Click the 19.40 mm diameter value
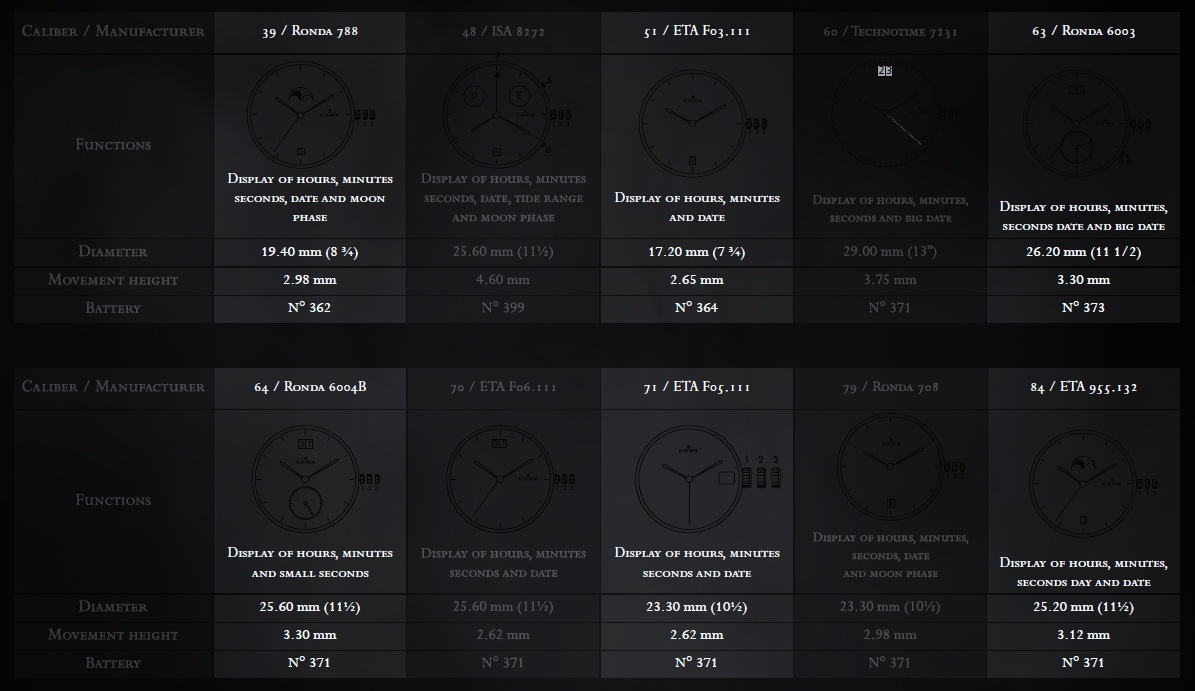 pos(310,252)
